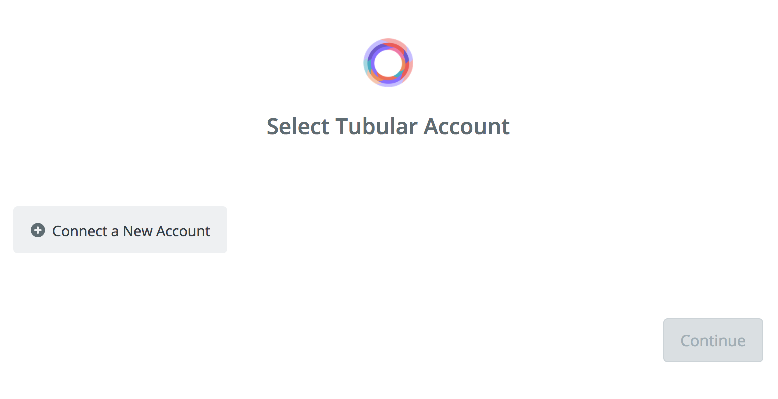Viewport: 778px width, 399px height.
Task: Click the Continue text in the disabled button
Action: coord(713,340)
